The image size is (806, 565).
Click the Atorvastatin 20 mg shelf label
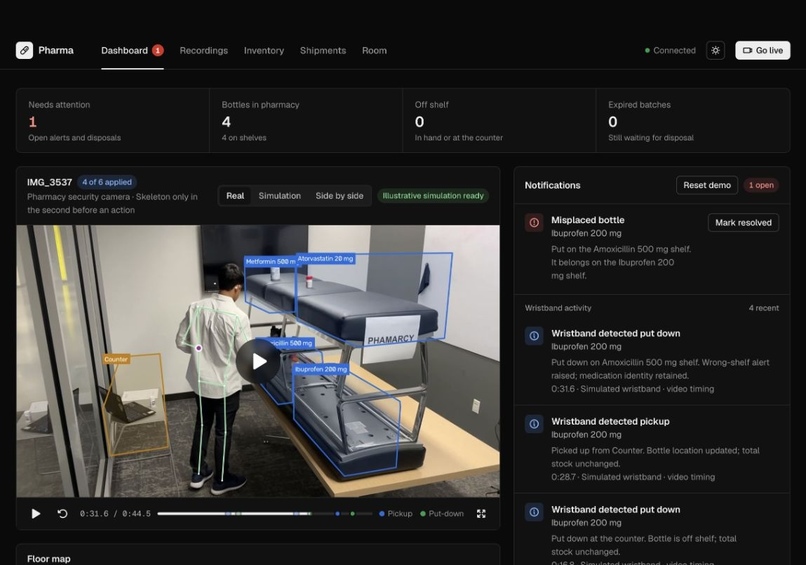point(325,259)
